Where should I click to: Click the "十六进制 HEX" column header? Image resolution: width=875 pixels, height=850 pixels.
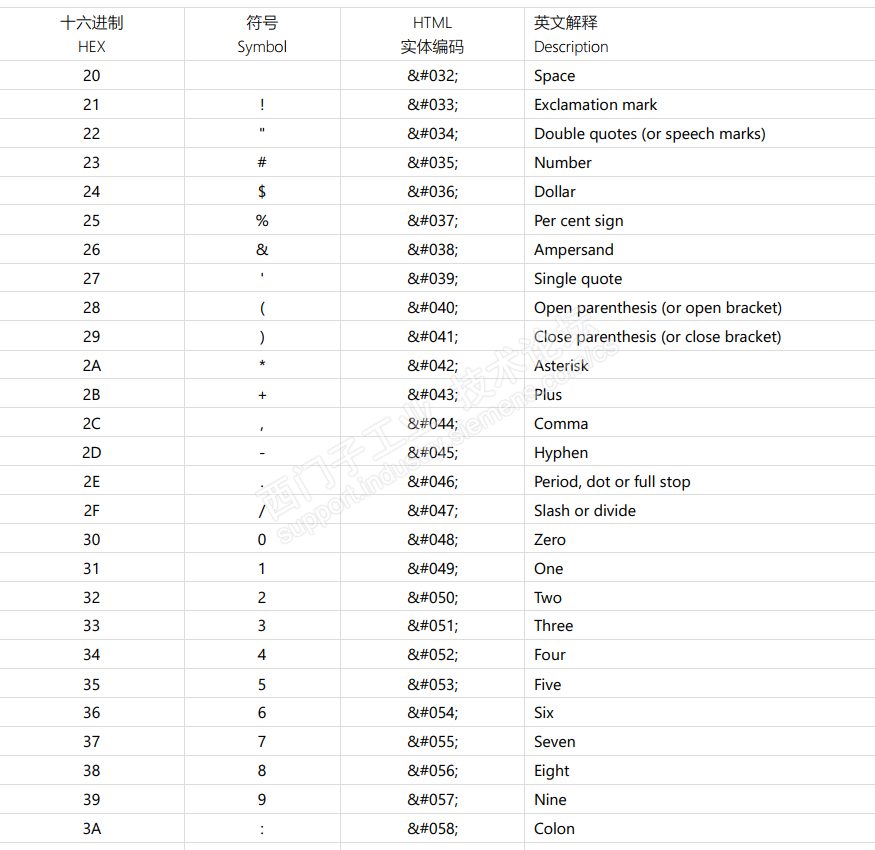tap(92, 34)
